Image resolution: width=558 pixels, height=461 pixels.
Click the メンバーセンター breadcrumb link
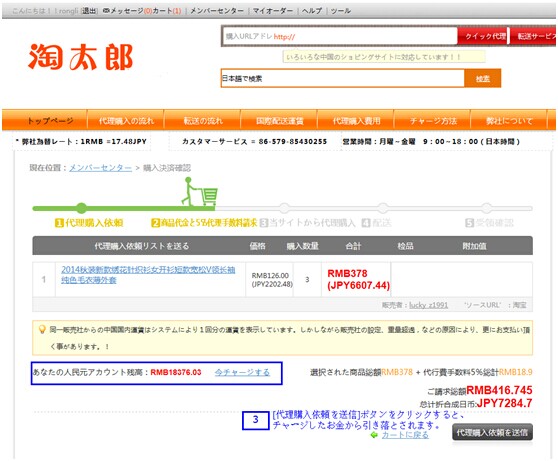tap(100, 168)
